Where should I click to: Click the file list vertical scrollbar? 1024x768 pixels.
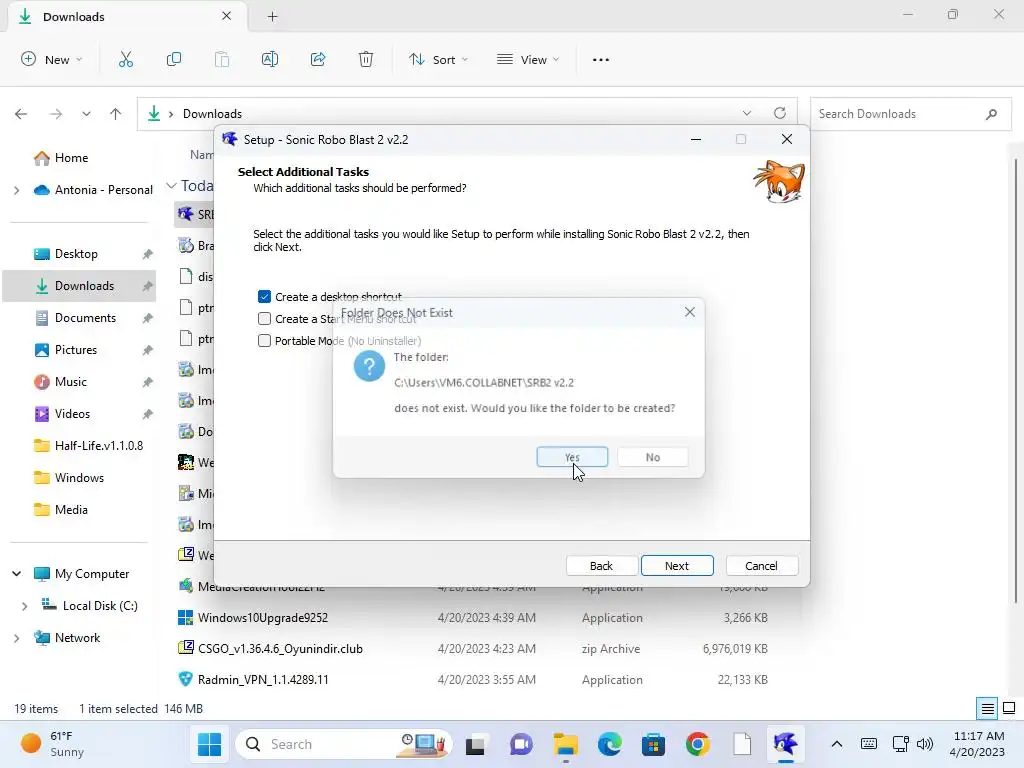point(1016,379)
